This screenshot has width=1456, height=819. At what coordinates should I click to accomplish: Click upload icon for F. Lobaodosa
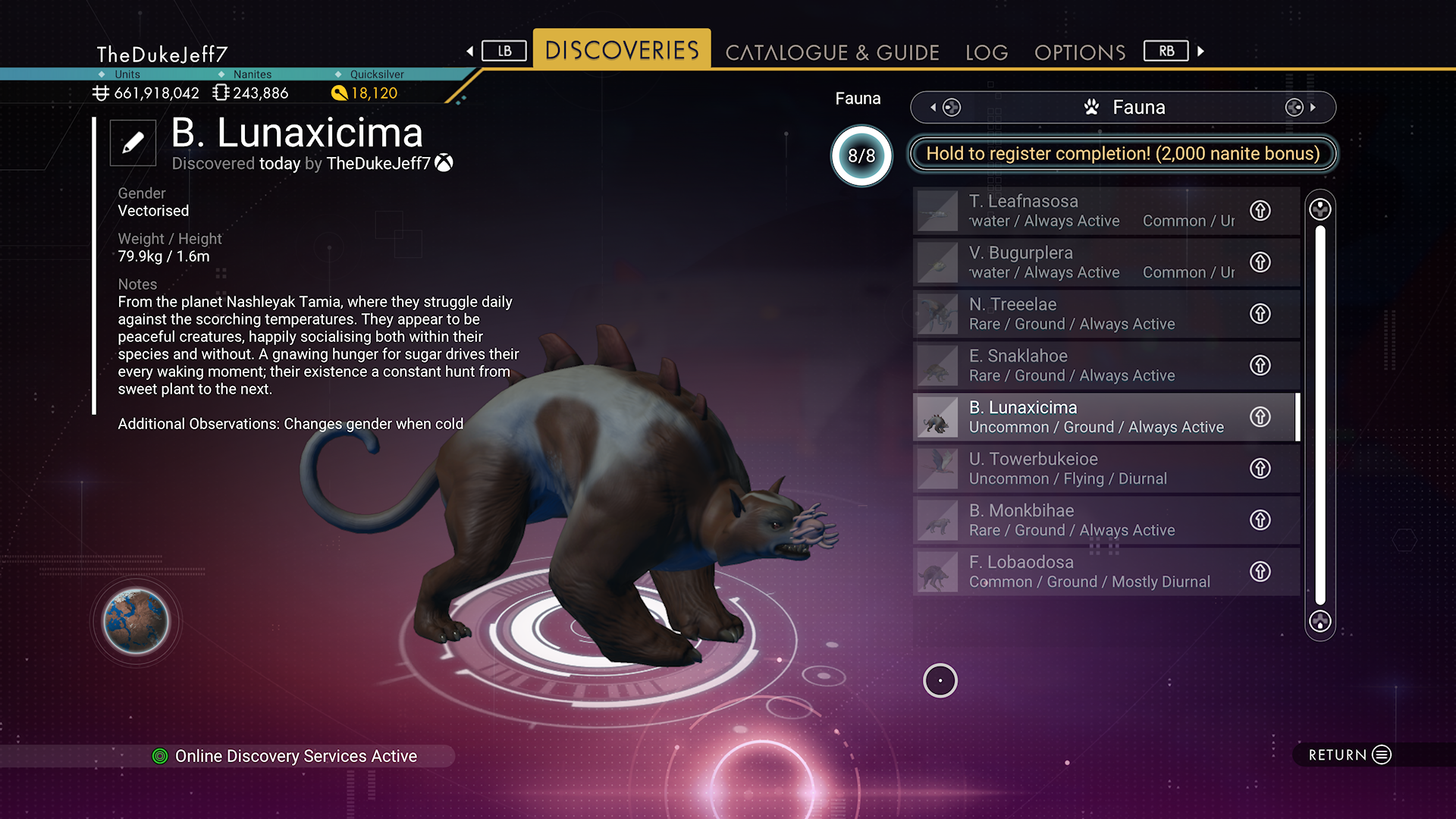pyautogui.click(x=1260, y=572)
